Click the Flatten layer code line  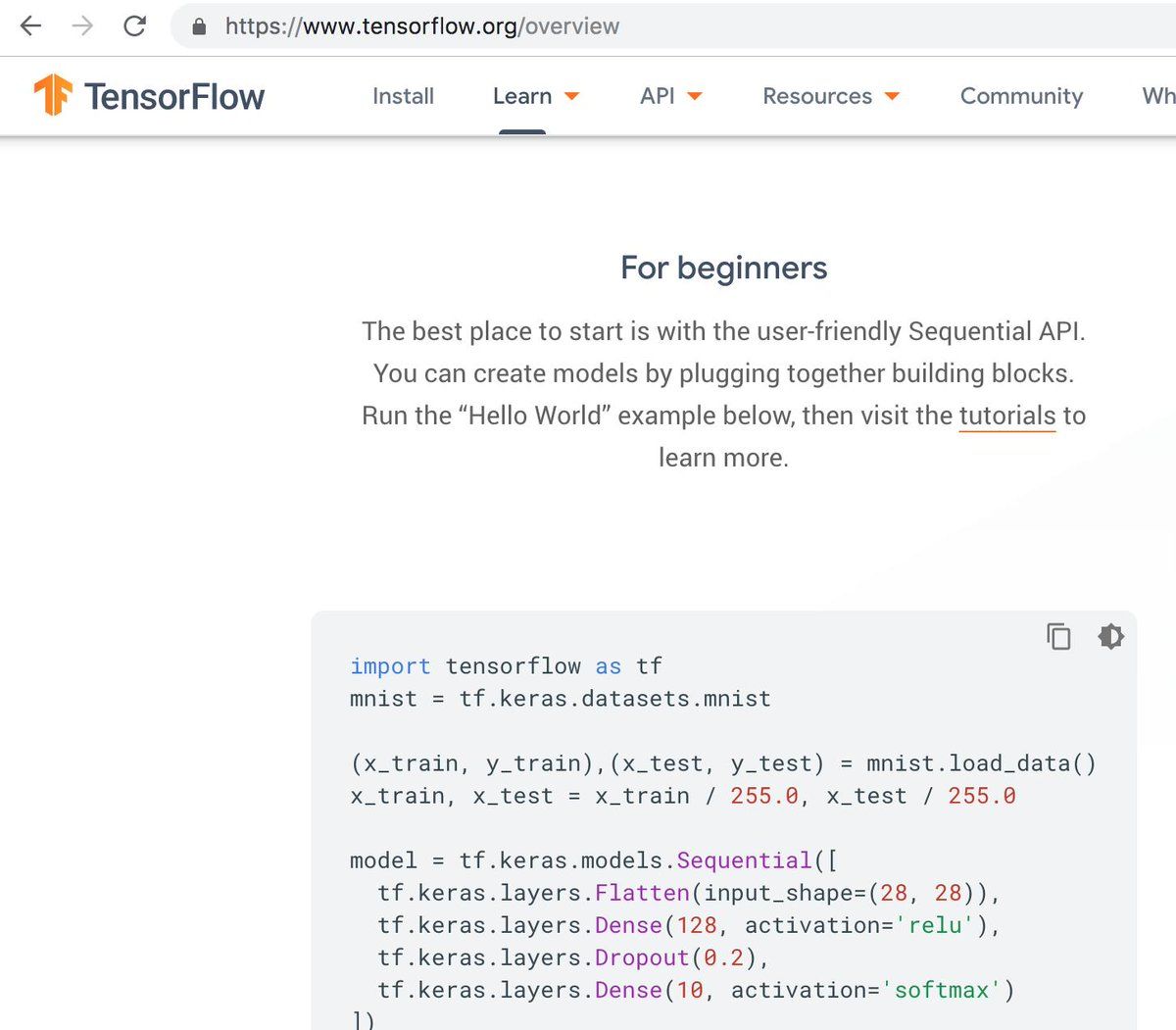(x=689, y=893)
